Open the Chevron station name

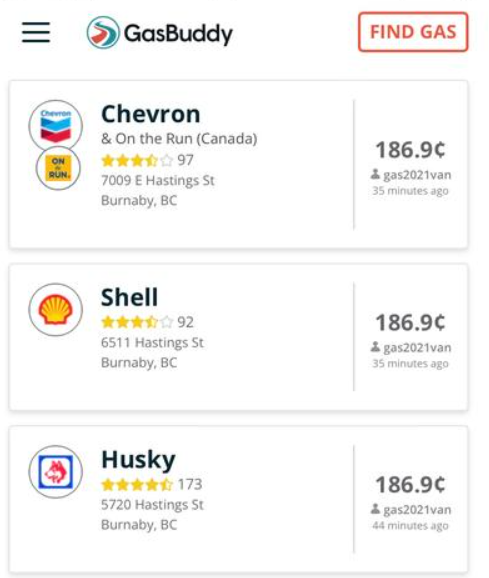[151, 114]
